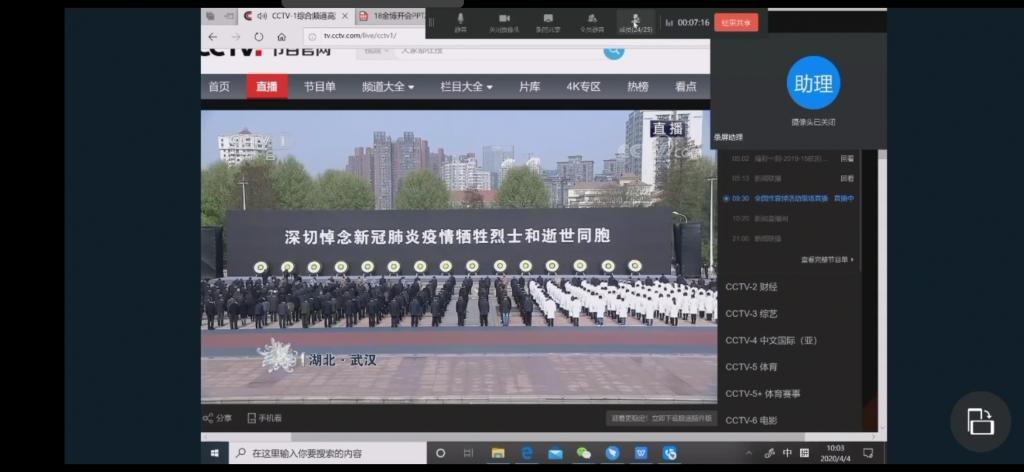Click the browser home icon
The height and width of the screenshot is (472, 1024).
click(283, 37)
